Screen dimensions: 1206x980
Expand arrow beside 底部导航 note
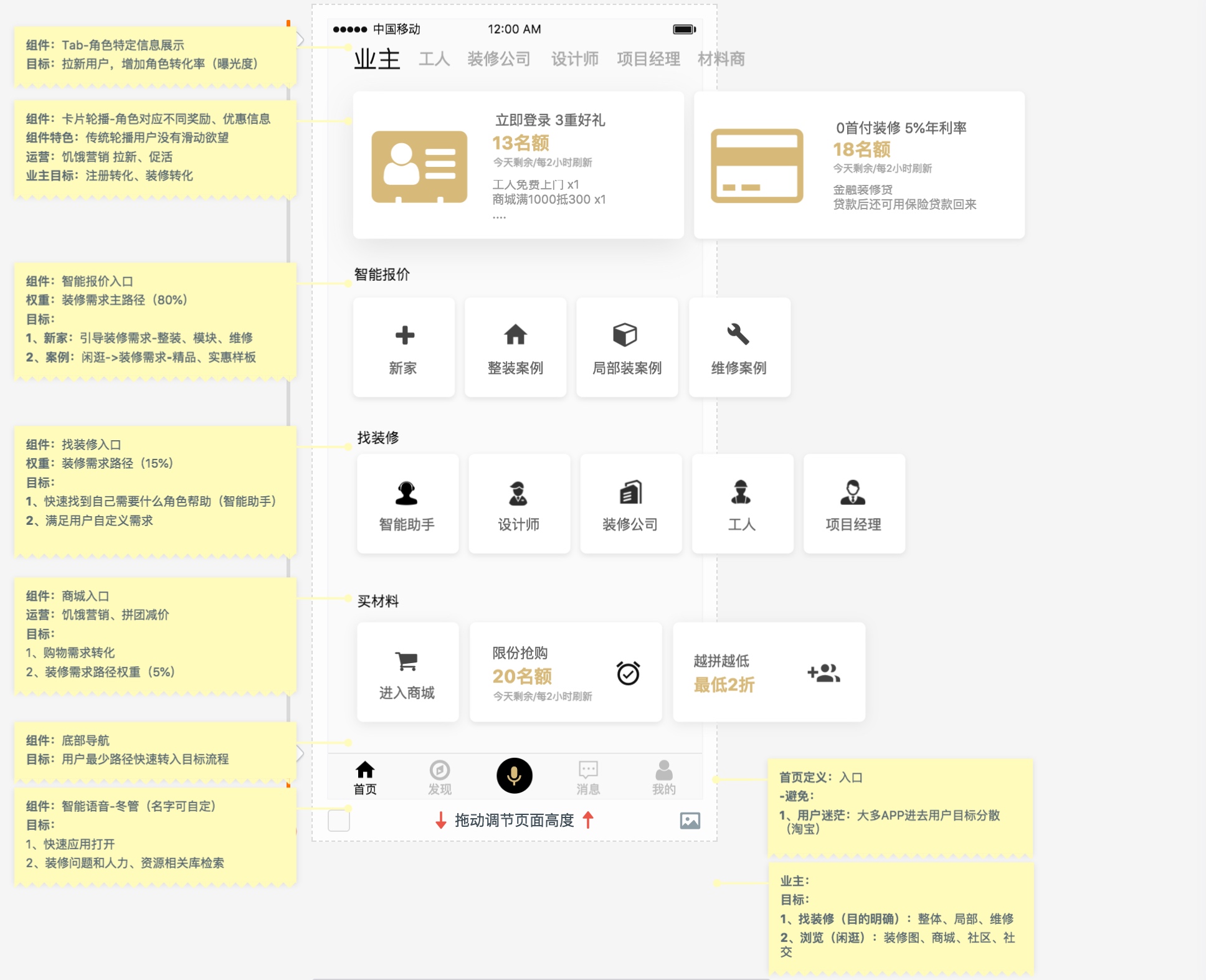pos(301,753)
